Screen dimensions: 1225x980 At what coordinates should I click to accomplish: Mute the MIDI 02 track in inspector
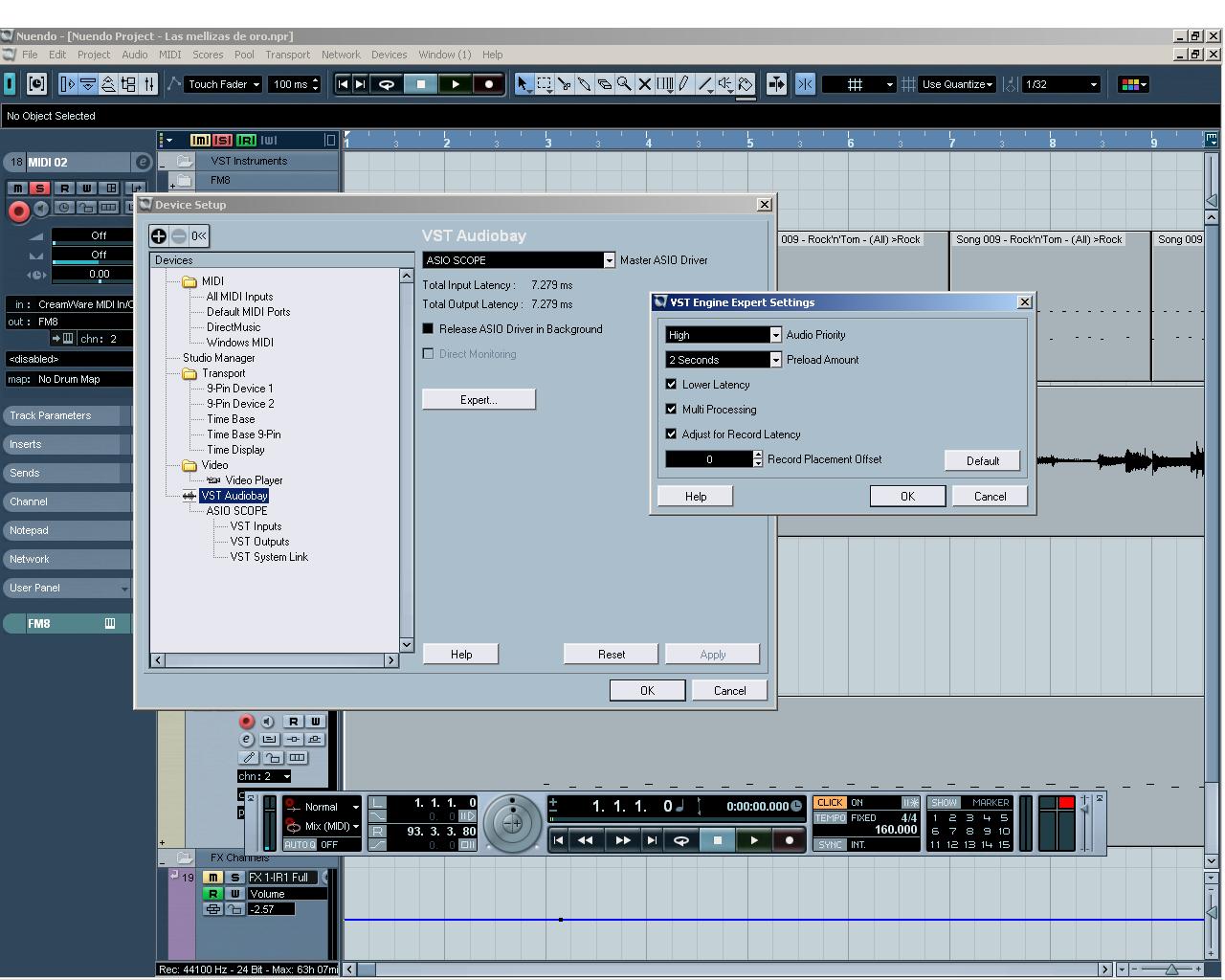tap(18, 188)
